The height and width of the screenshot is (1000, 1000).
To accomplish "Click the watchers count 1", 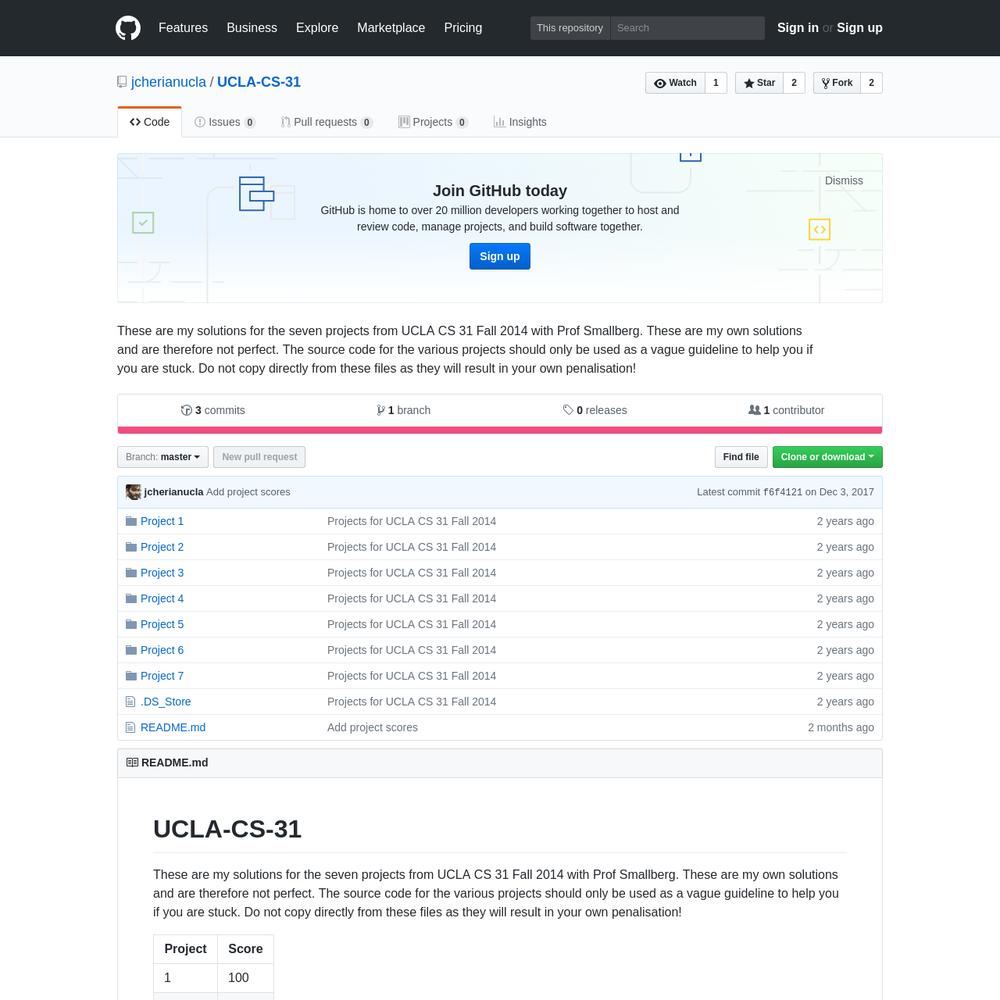I will (x=716, y=83).
